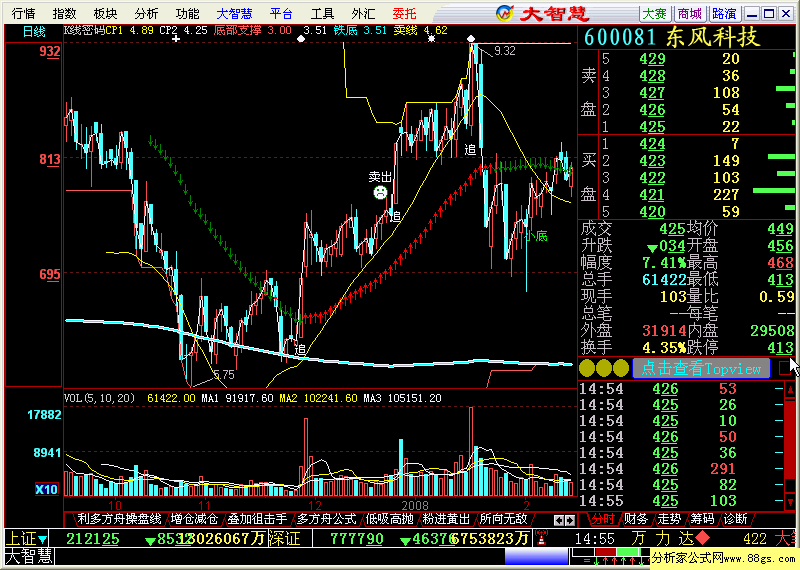Click the 14:54 trade row with 291
This screenshot has width=800, height=570.
click(x=681, y=468)
